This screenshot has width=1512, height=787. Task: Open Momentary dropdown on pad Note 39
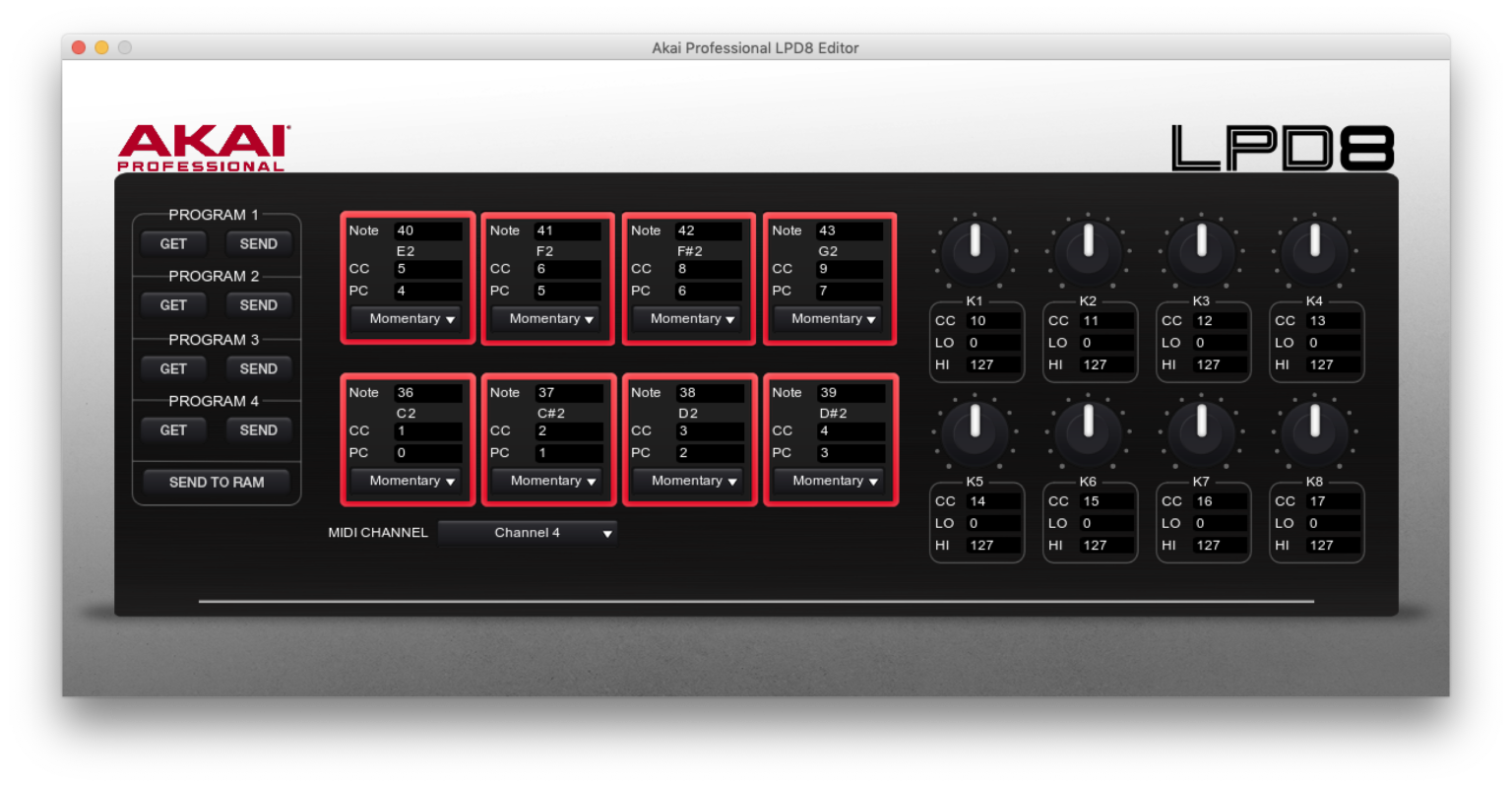(830, 481)
